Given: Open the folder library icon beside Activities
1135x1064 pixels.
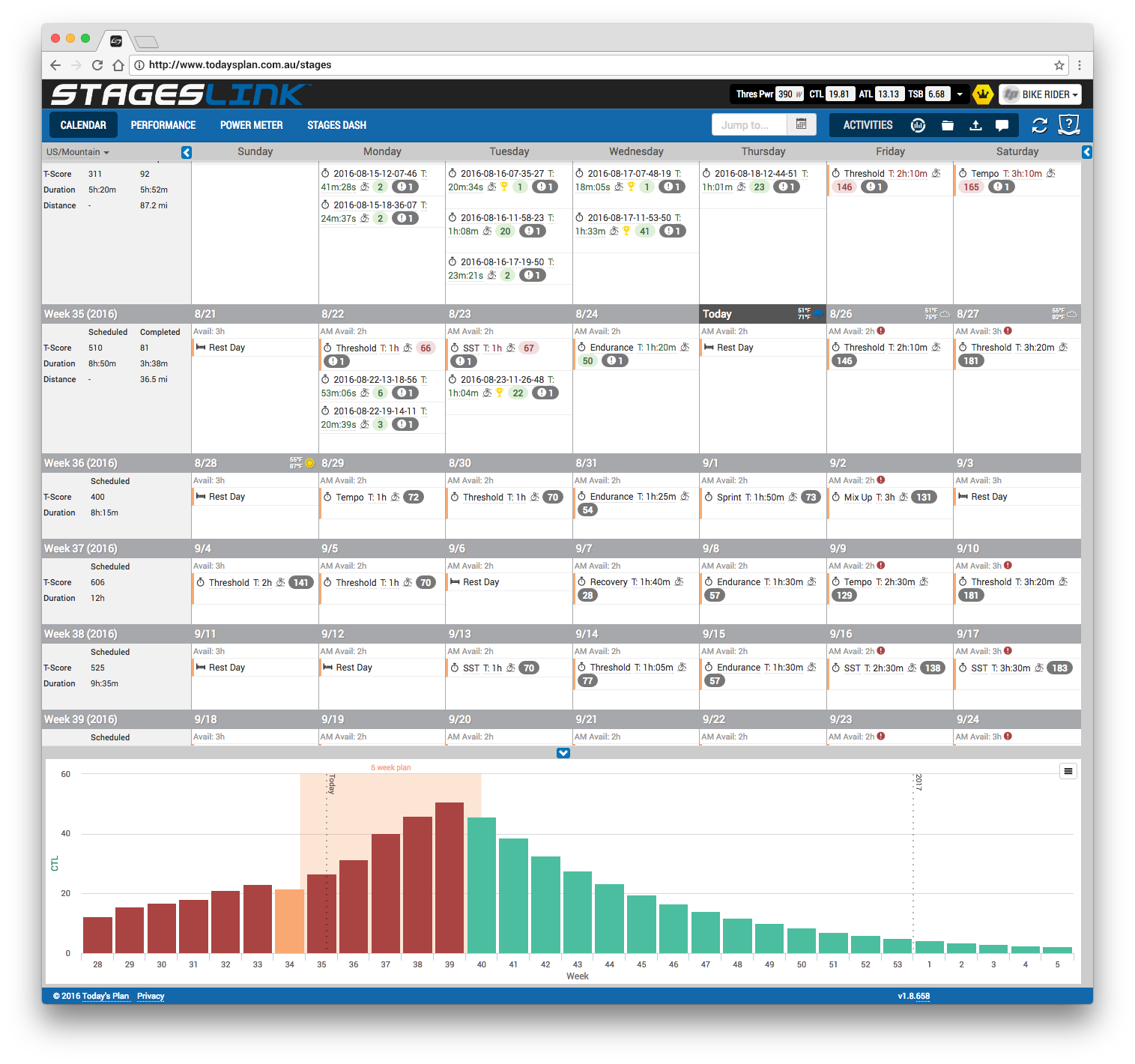Looking at the screenshot, I should [x=947, y=125].
